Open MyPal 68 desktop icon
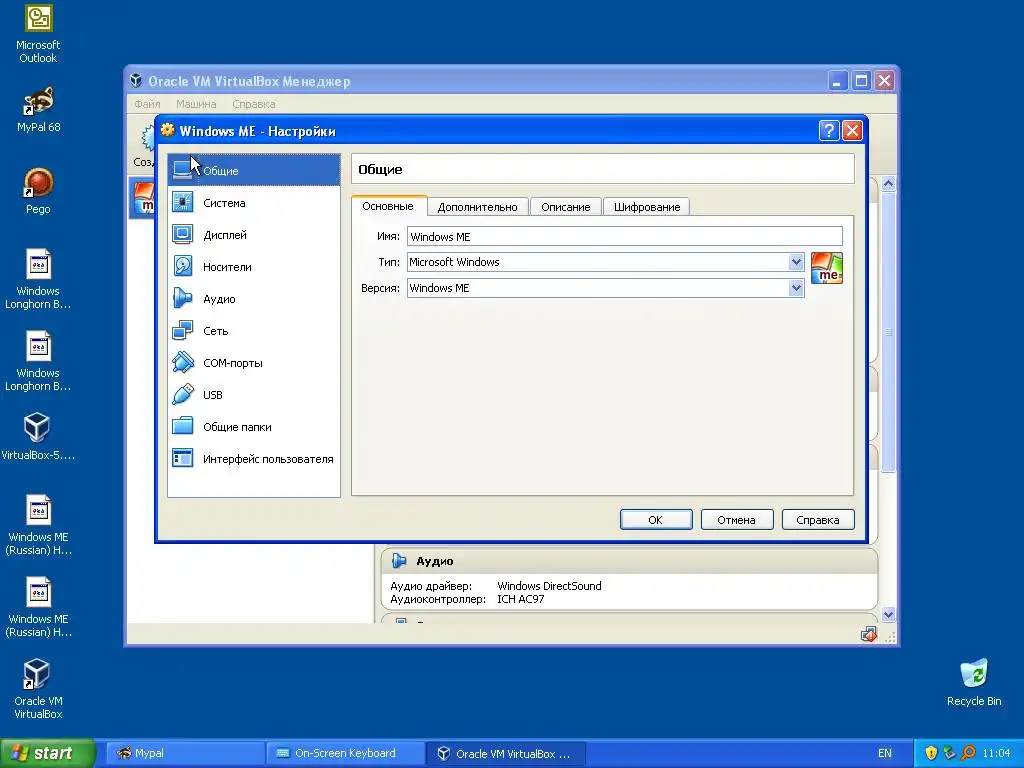The width and height of the screenshot is (1024, 768). pos(38,110)
